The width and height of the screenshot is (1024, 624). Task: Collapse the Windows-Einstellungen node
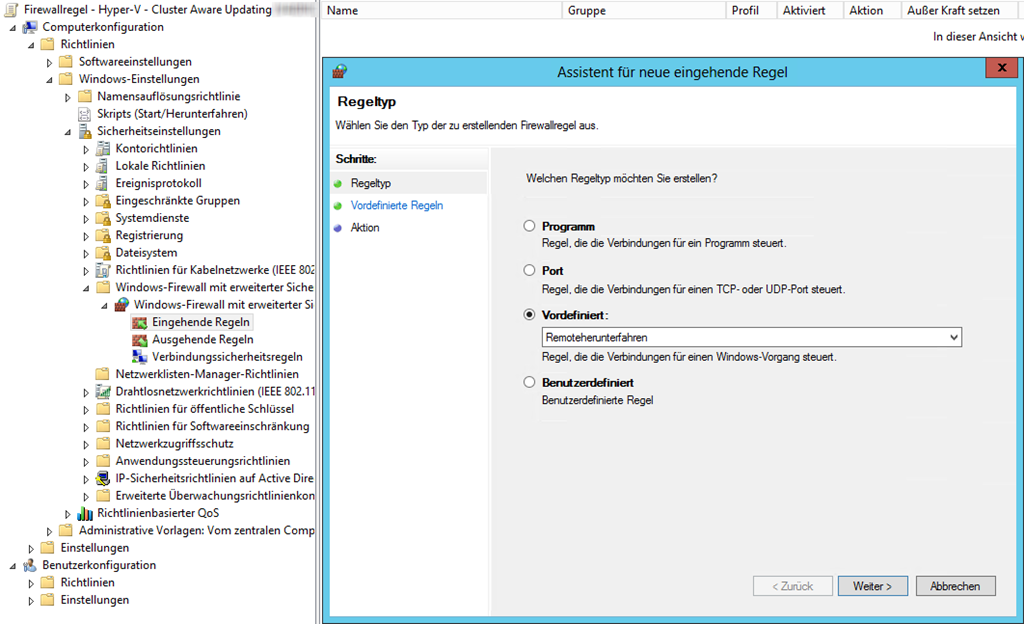[x=49, y=80]
